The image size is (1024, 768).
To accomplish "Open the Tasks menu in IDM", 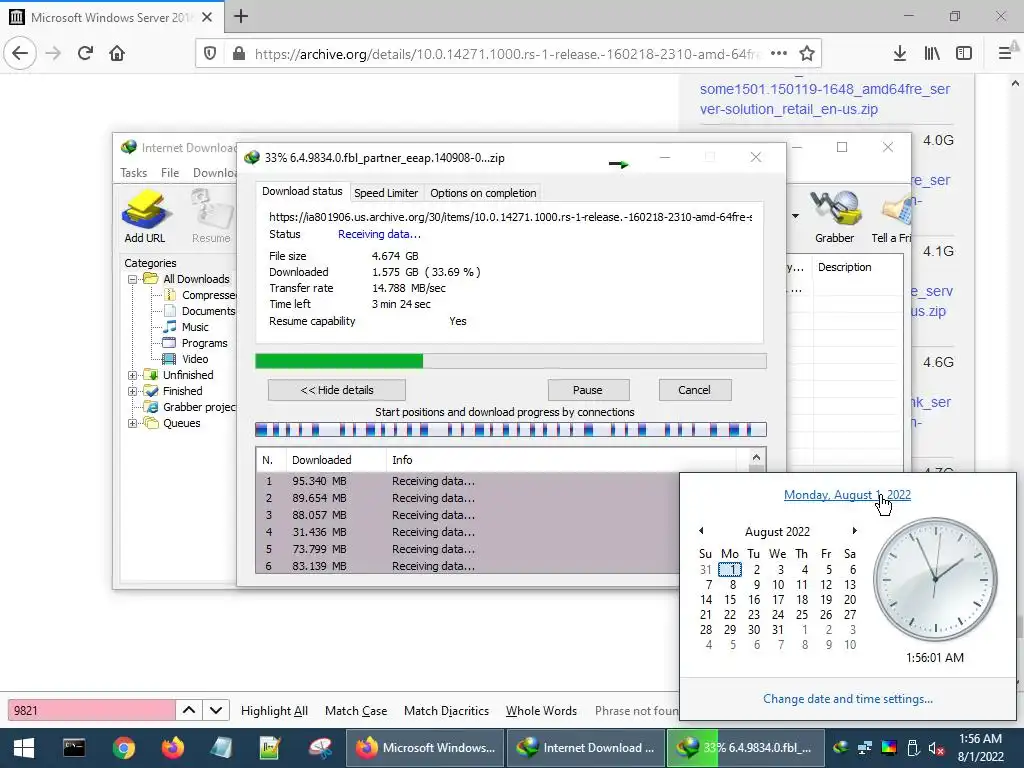I will coord(133,172).
